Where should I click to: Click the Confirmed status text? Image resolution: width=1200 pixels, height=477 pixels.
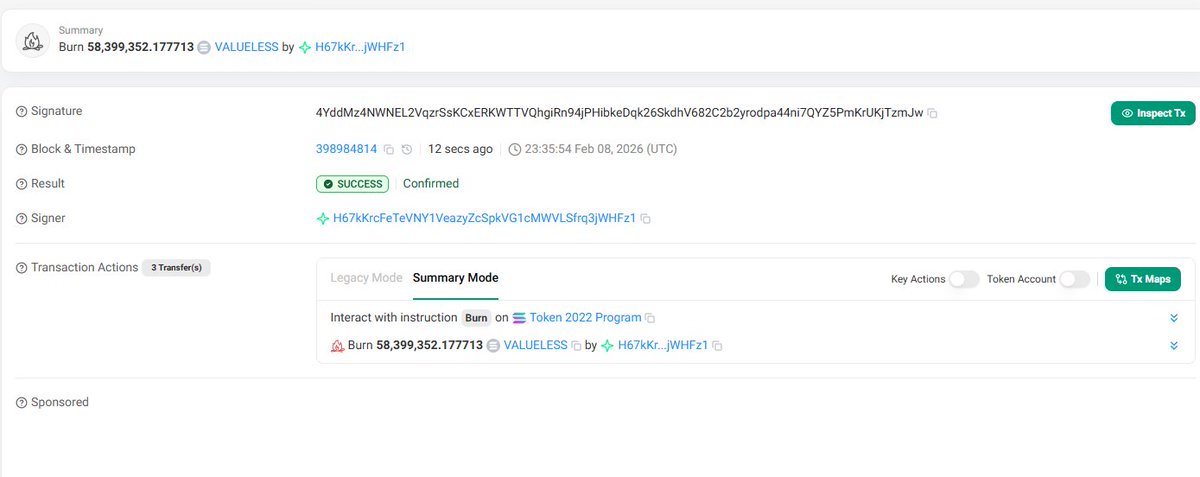[431, 184]
